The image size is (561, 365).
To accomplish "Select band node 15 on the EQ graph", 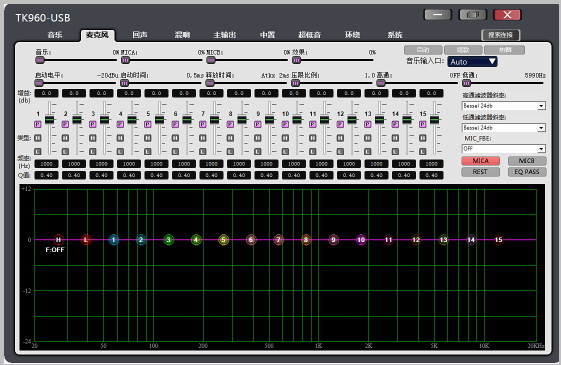I will (499, 239).
